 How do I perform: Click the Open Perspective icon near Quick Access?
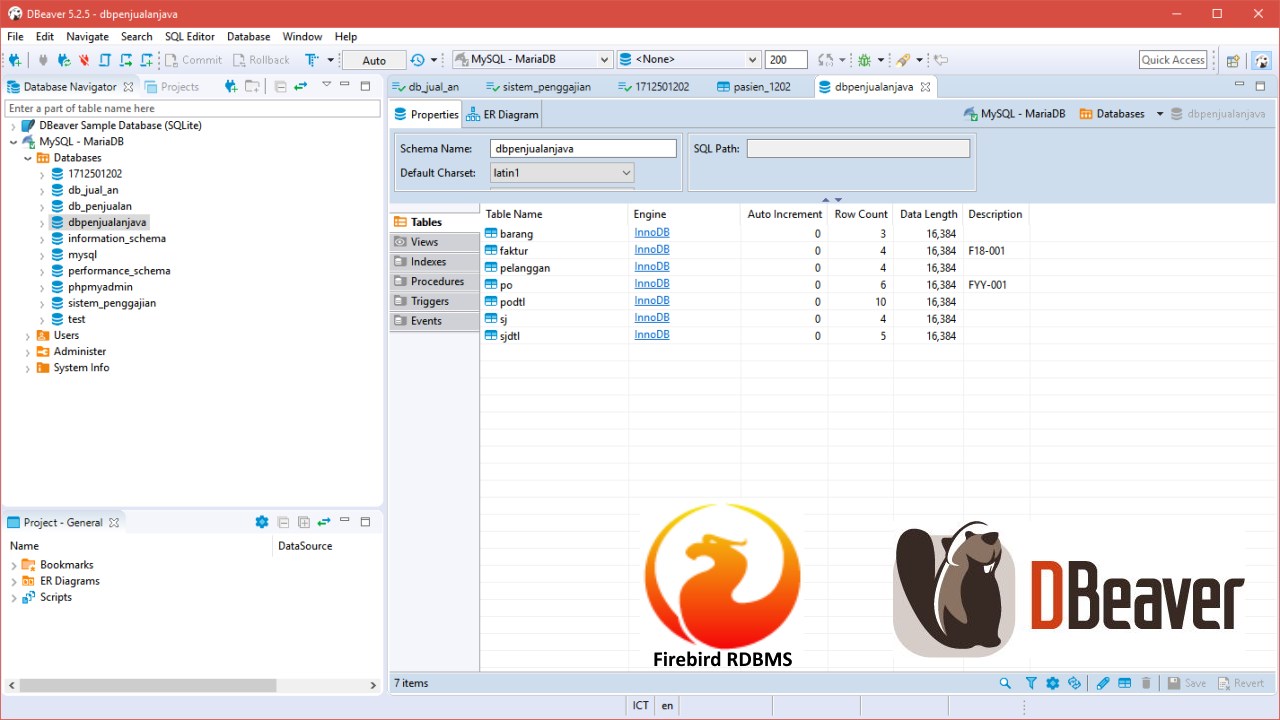[1233, 60]
